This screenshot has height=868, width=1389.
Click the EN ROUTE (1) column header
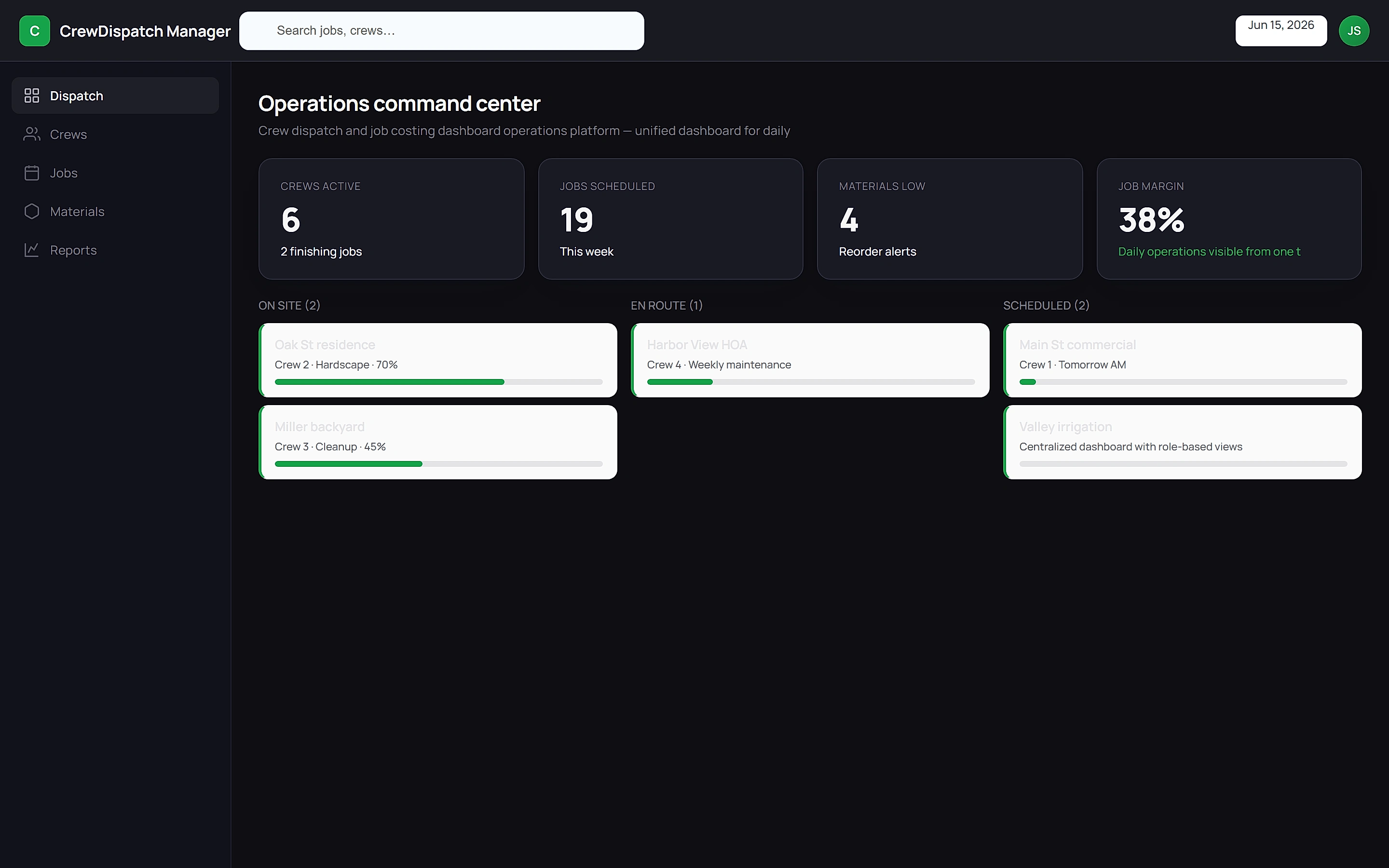(667, 305)
